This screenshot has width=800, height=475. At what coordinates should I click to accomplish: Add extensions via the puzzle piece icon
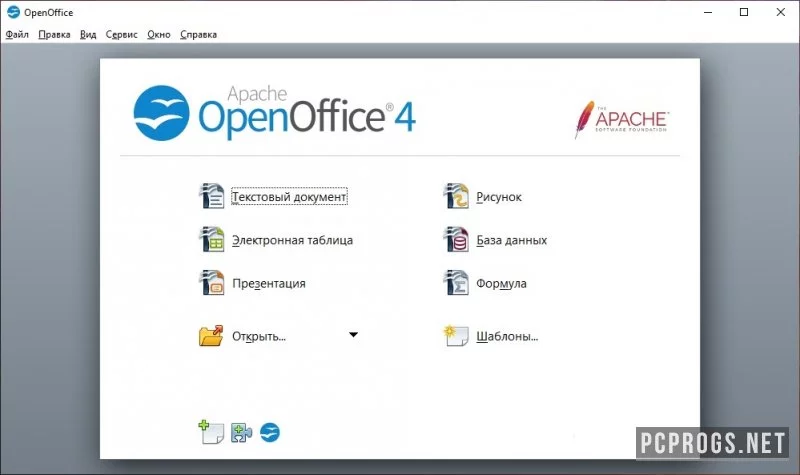[x=241, y=433]
